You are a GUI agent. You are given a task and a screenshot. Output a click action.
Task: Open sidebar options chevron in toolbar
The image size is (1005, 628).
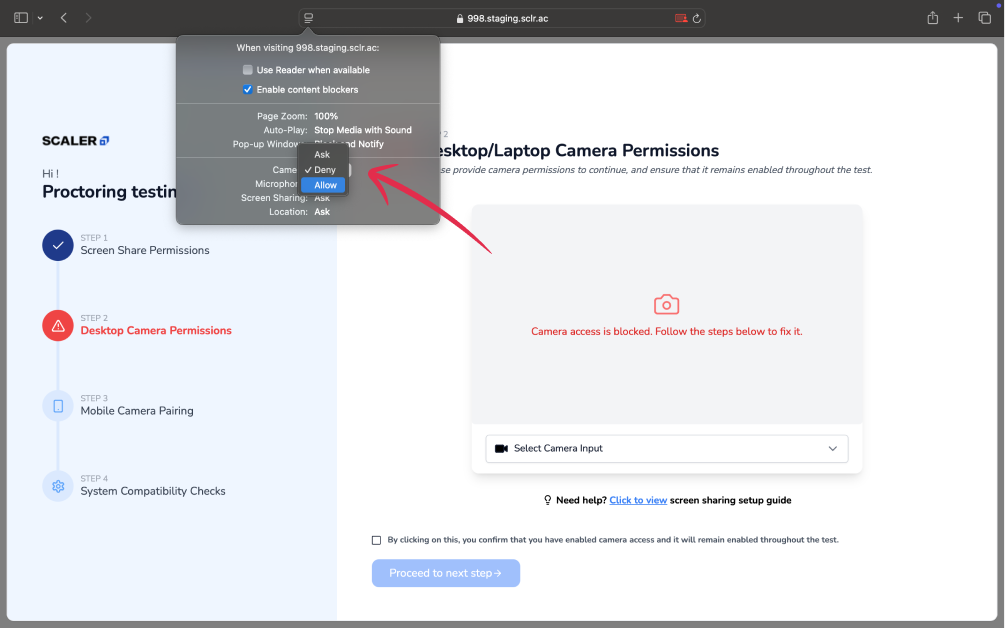pyautogui.click(x=40, y=18)
